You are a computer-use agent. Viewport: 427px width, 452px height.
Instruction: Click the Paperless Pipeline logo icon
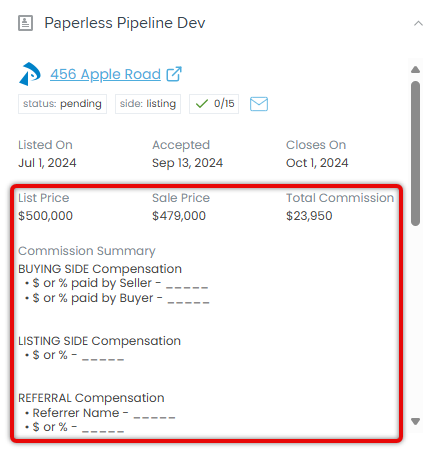click(30, 74)
